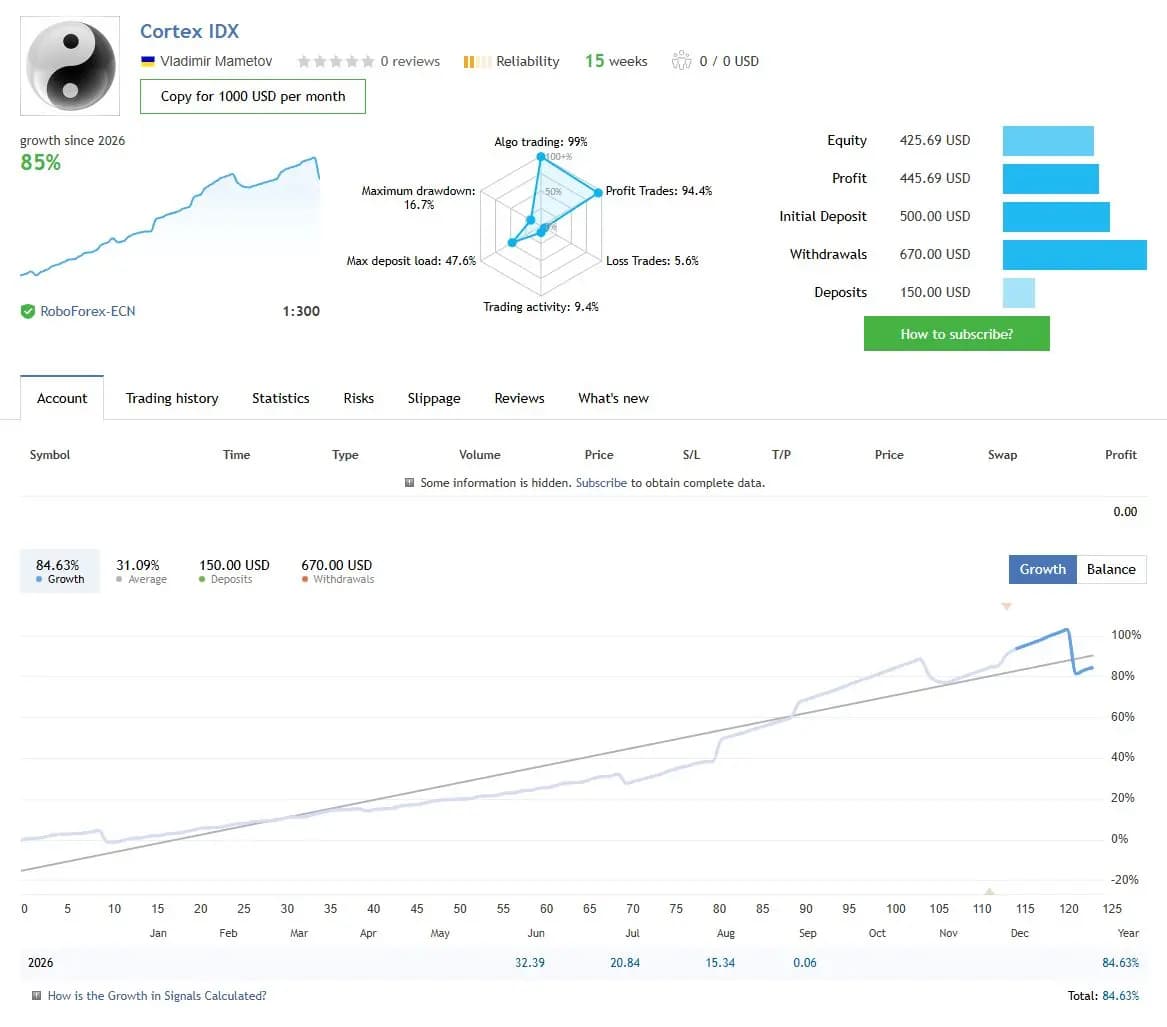Click the yin-yang signal avatar image
This screenshot has width=1167, height=1027.
coord(70,66)
